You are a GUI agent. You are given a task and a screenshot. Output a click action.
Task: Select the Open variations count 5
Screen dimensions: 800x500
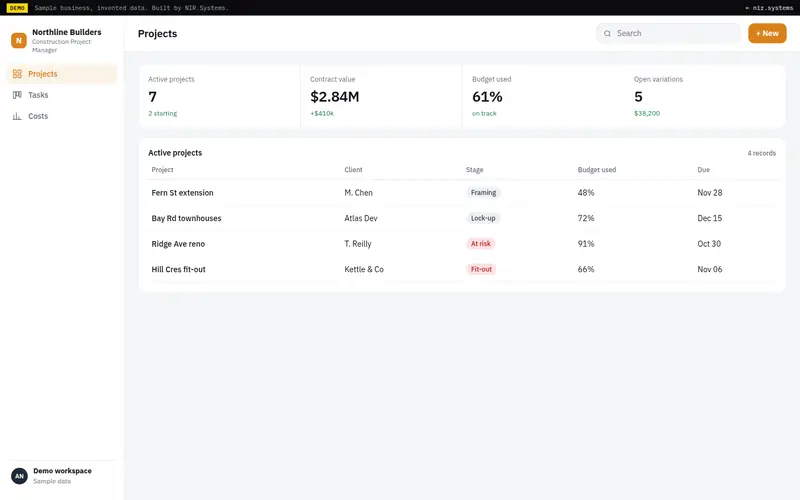pos(638,96)
